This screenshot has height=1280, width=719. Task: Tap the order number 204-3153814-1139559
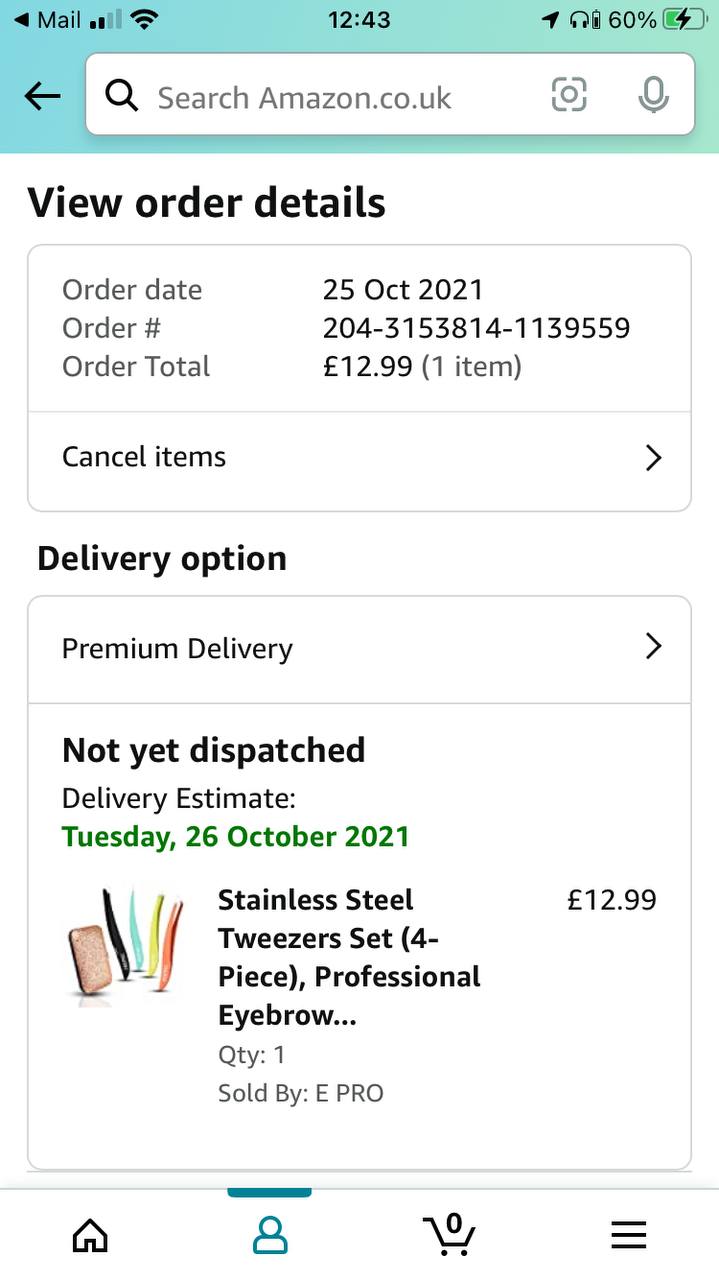click(x=476, y=328)
